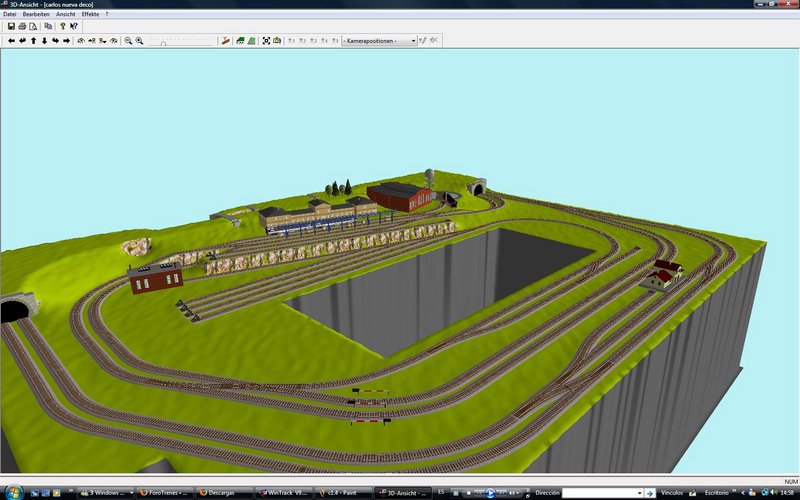Select camera position 1 icon
This screenshot has height=500, width=800.
pos(291,41)
